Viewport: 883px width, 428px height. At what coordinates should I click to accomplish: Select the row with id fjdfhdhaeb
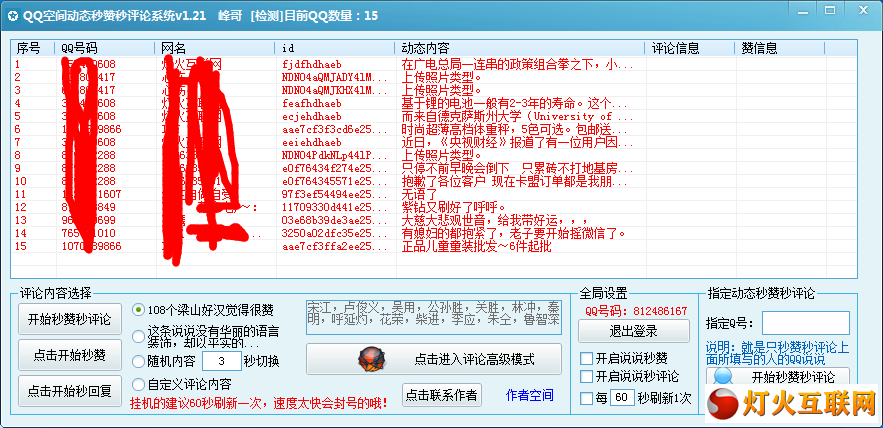pos(434,64)
